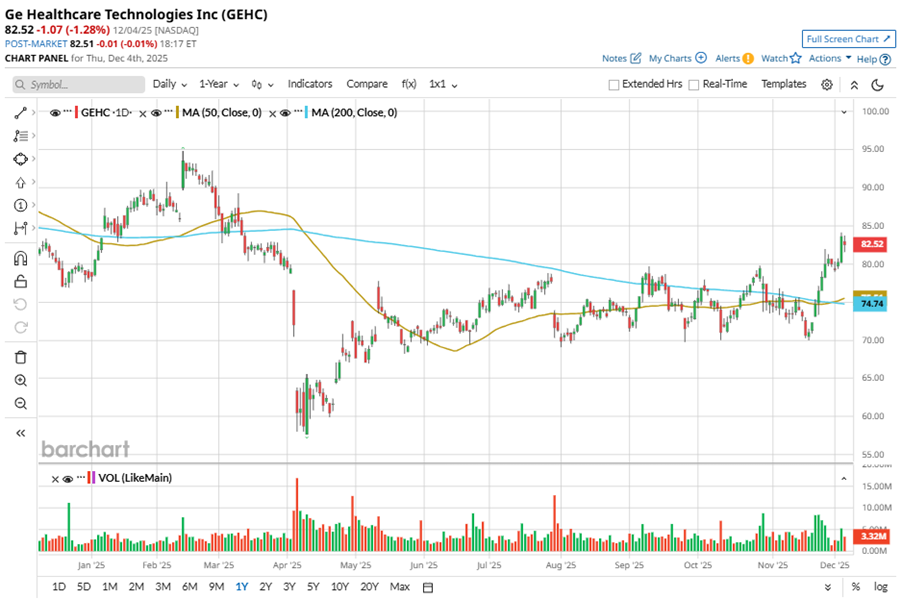Focus the Symbol search field
Viewport: 902px width, 599px height.
pyautogui.click(x=79, y=85)
